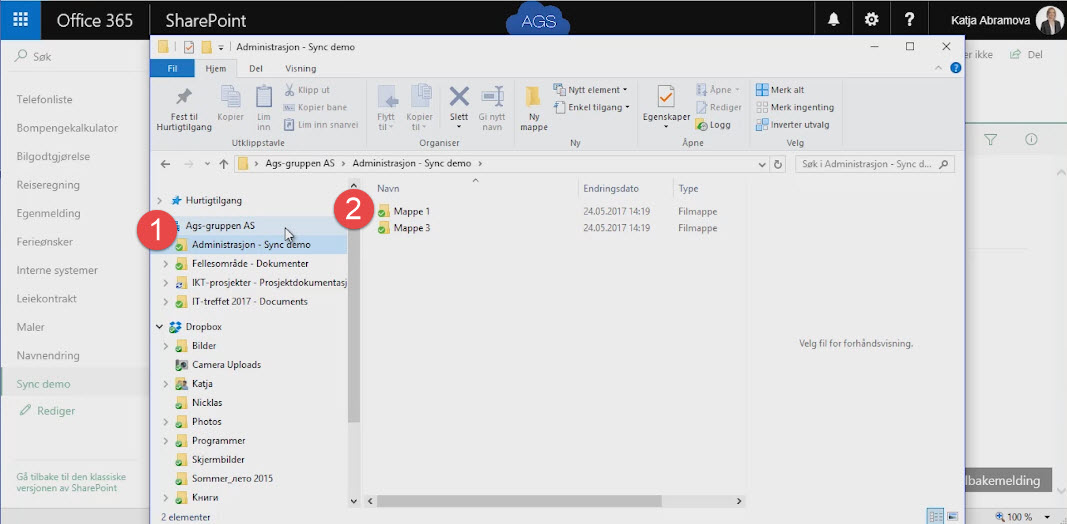Open SharePoint notifications bell
The image size is (1067, 524).
tap(833, 20)
